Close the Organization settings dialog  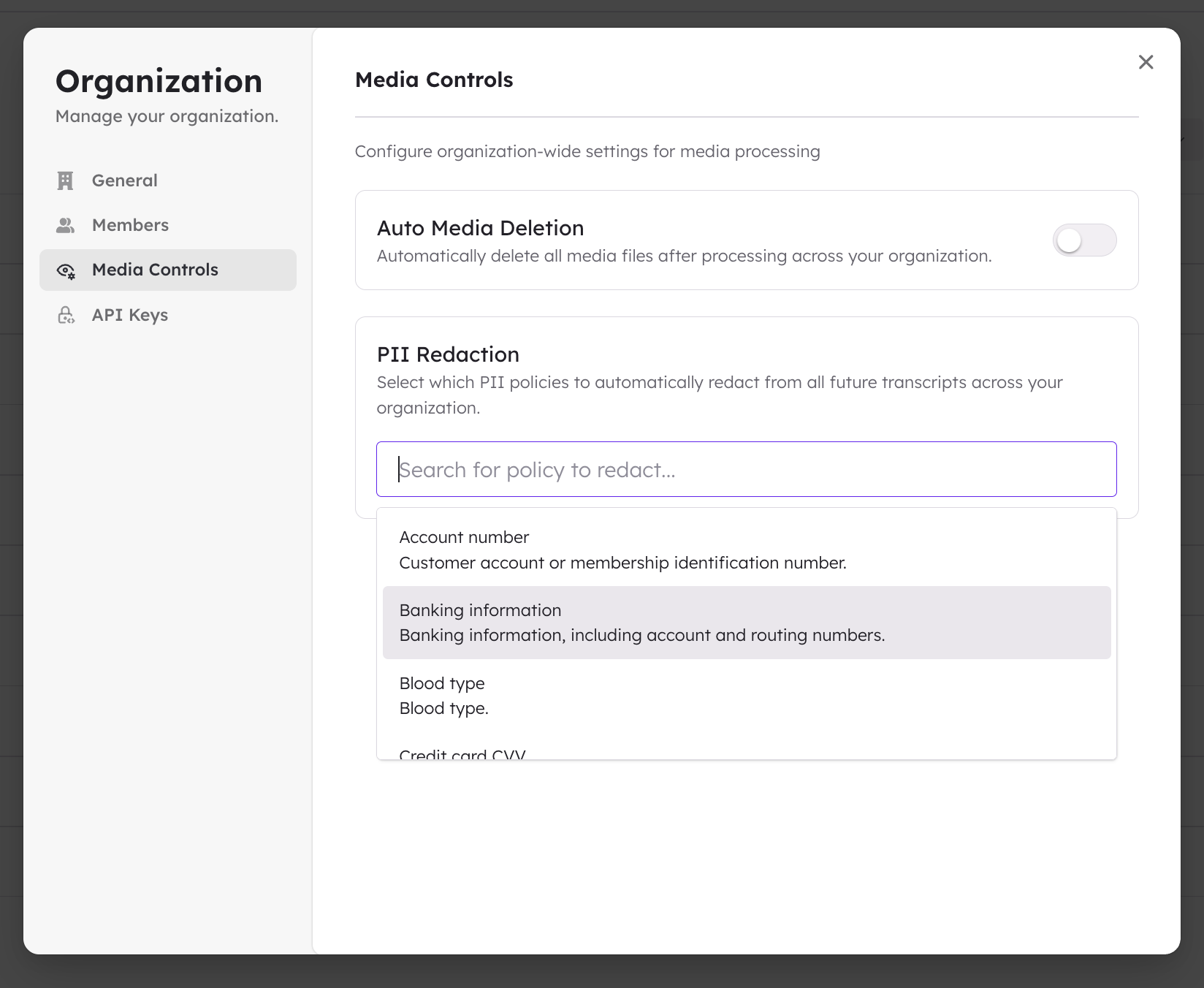point(1146,62)
